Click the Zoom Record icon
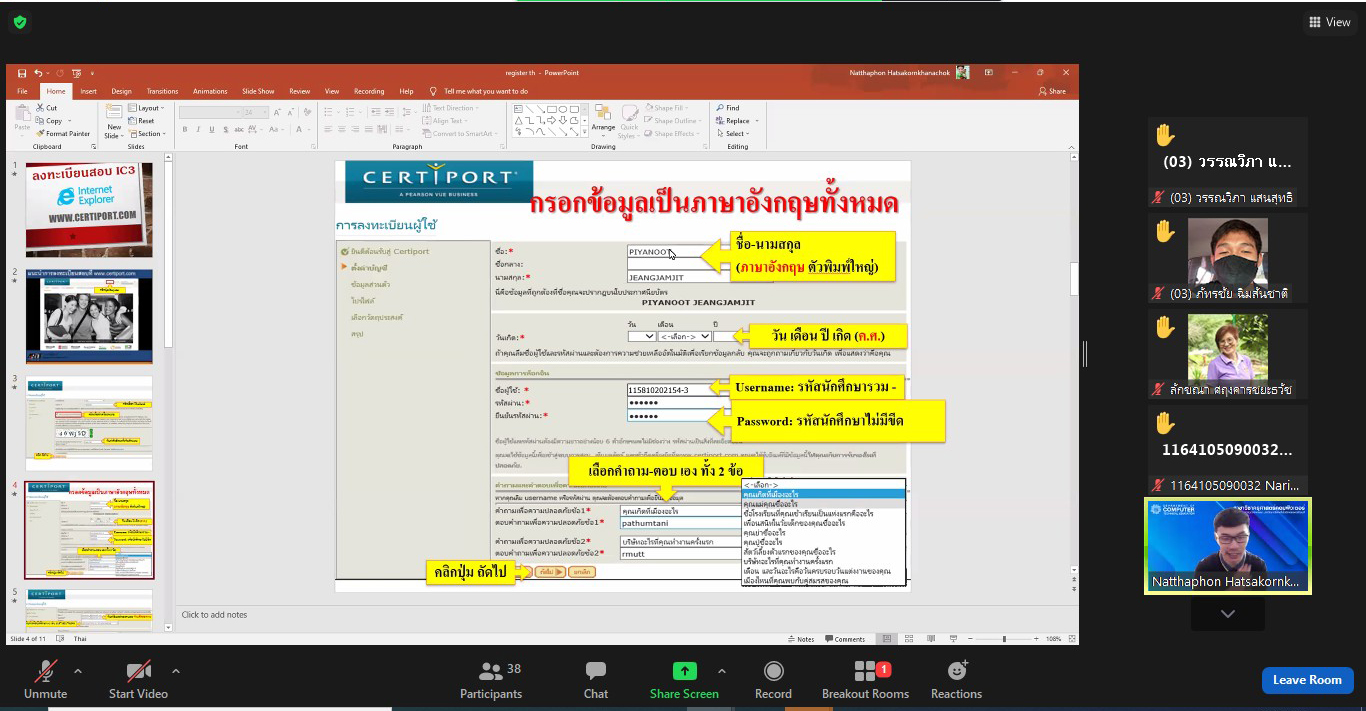 pyautogui.click(x=773, y=671)
